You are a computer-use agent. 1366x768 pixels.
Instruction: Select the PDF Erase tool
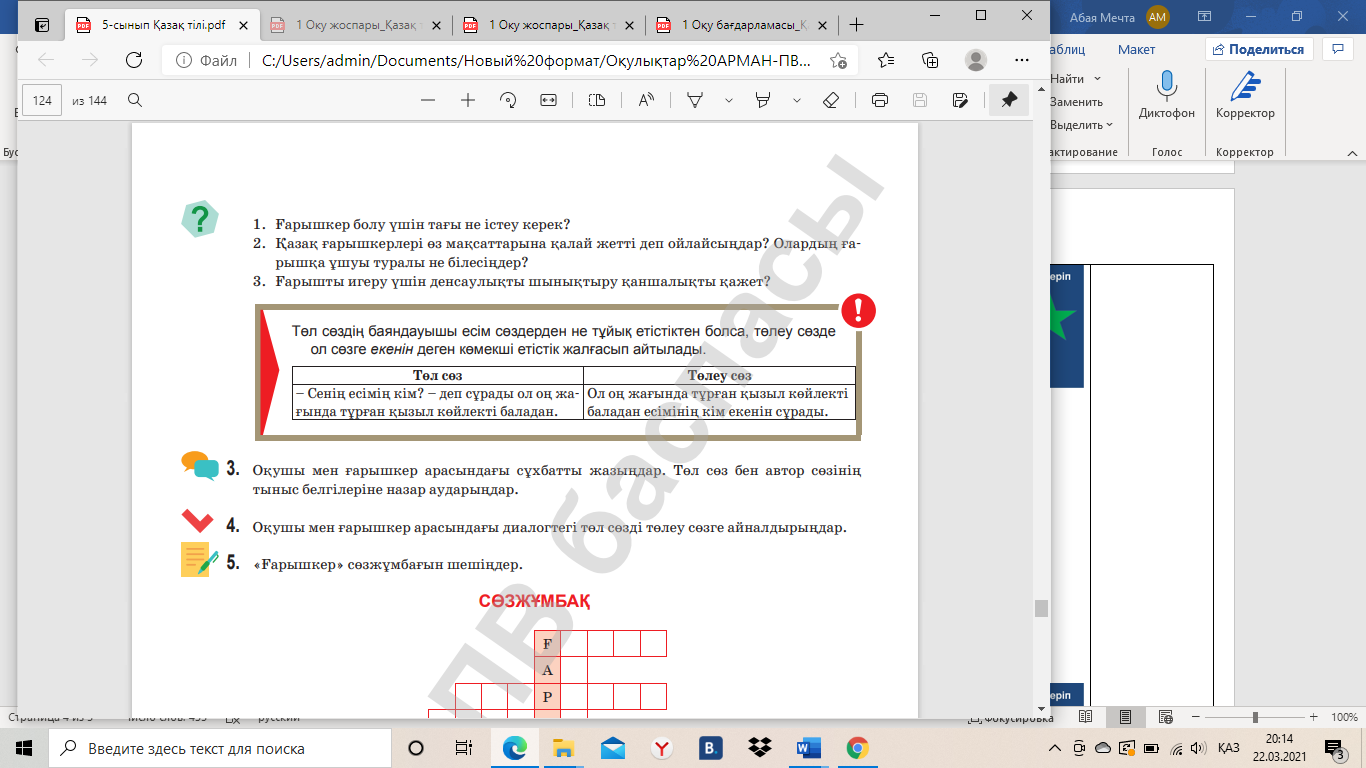830,100
